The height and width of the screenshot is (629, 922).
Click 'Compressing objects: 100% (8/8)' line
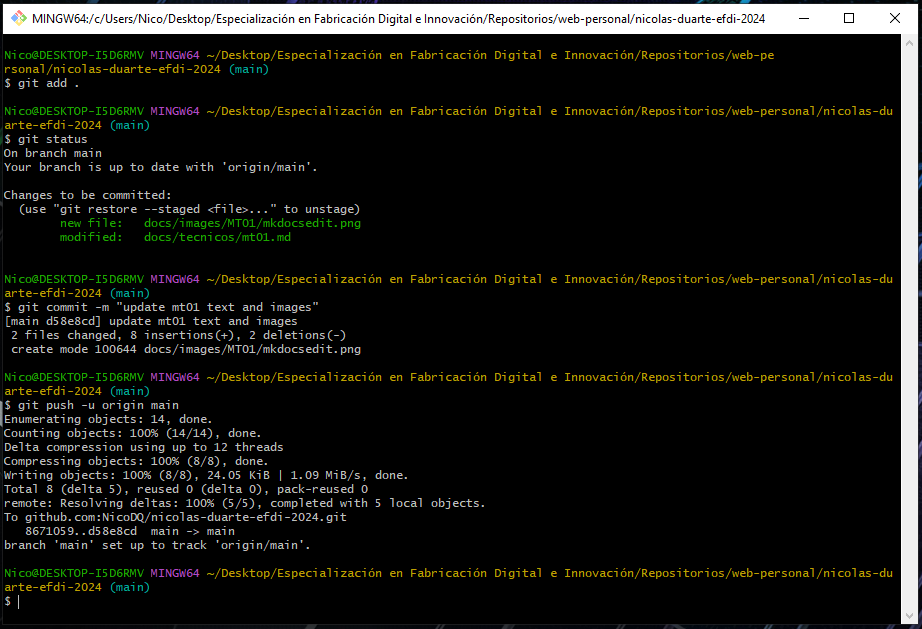point(136,462)
